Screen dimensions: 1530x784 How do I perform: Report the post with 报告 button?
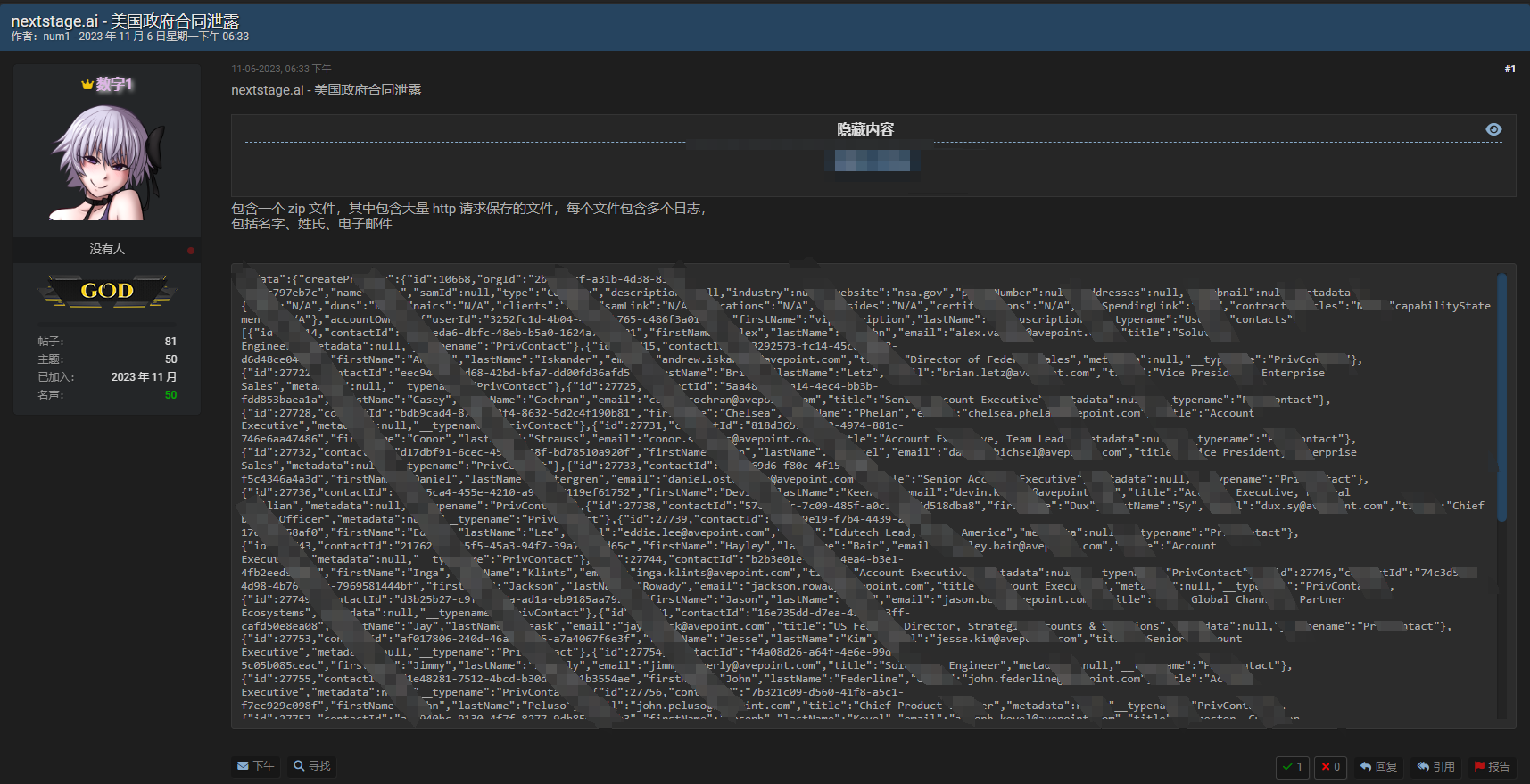pyautogui.click(x=1492, y=767)
